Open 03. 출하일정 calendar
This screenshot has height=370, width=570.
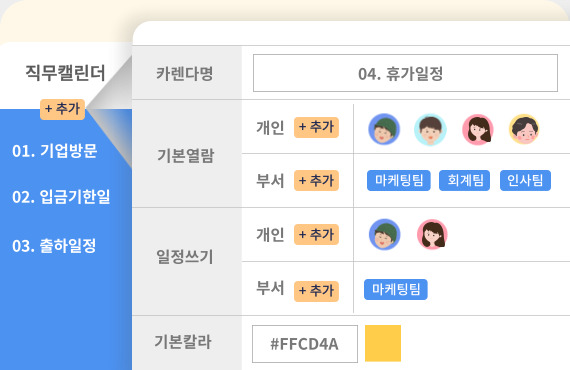point(54,246)
